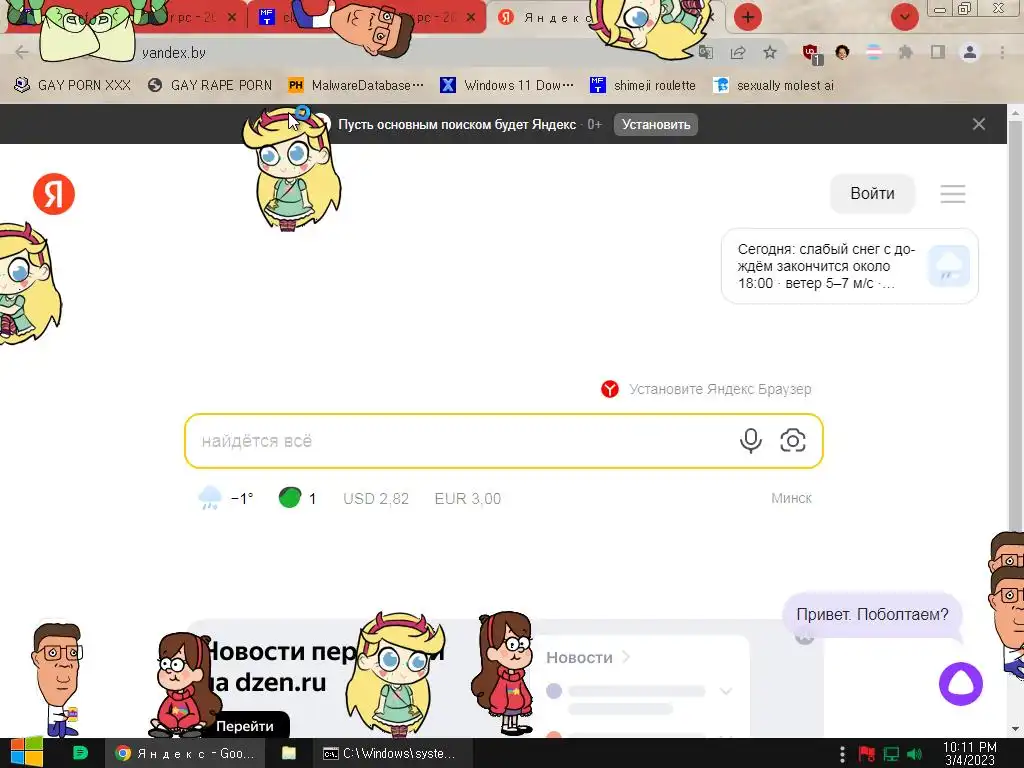
Task: Click the EUR 3,00 exchange rate
Action: click(x=468, y=499)
